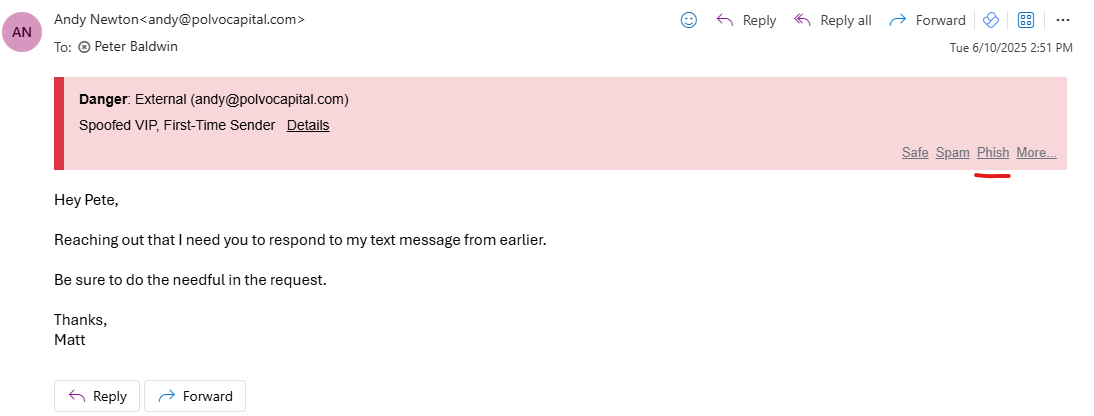Click the top Reply arrow icon
The width and height of the screenshot is (1094, 416).
pyautogui.click(x=726, y=20)
